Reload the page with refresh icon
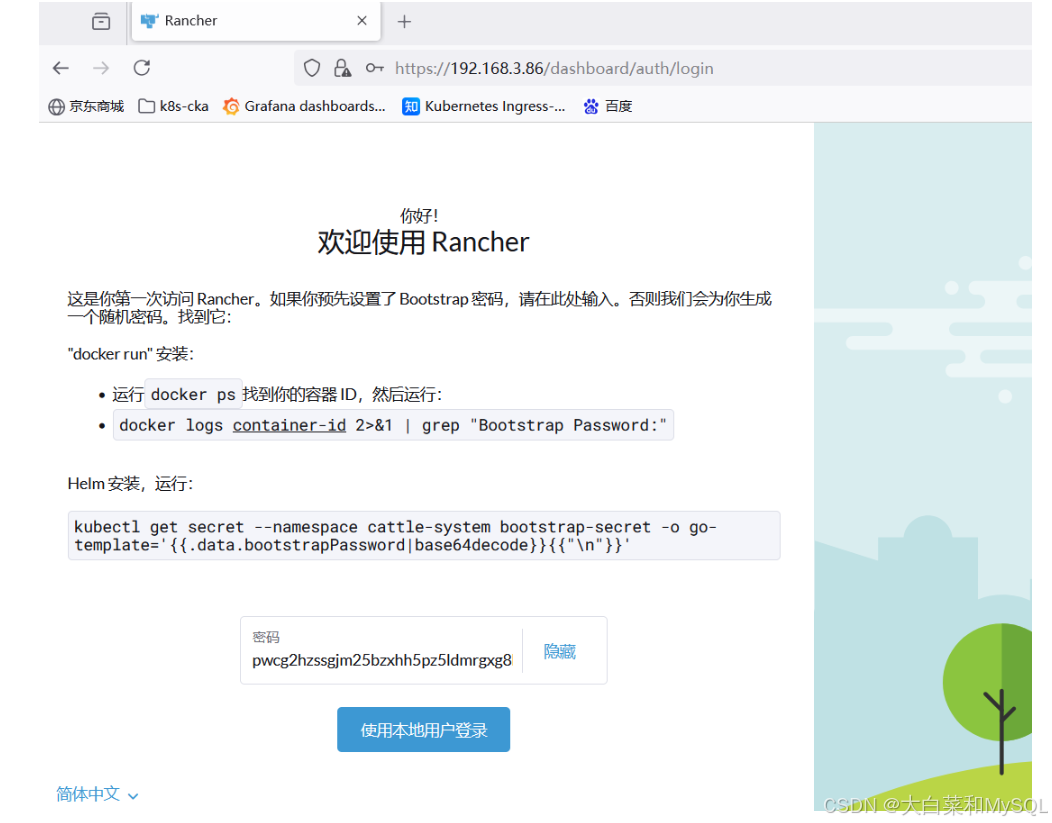The image size is (1052, 823). 142,68
